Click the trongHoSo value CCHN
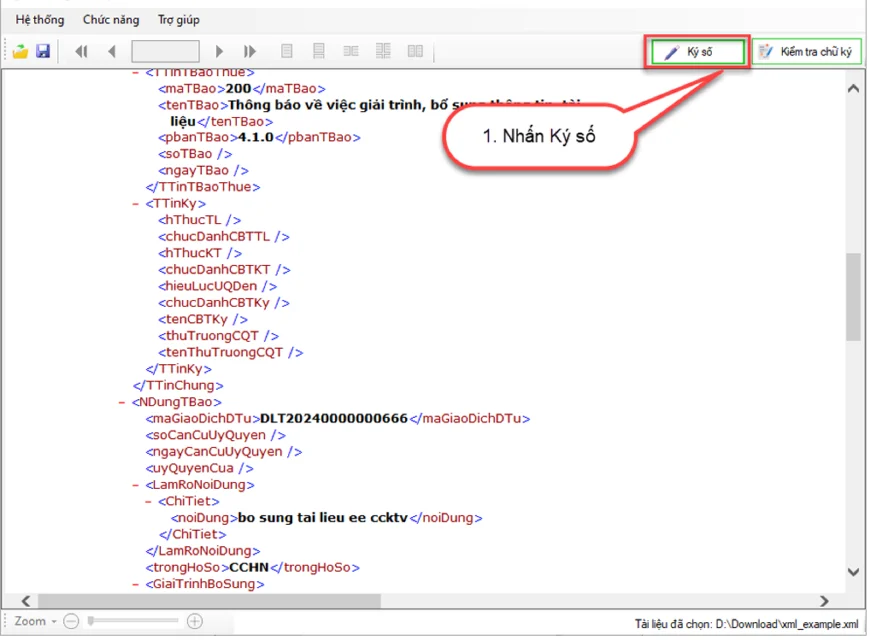 [x=249, y=568]
